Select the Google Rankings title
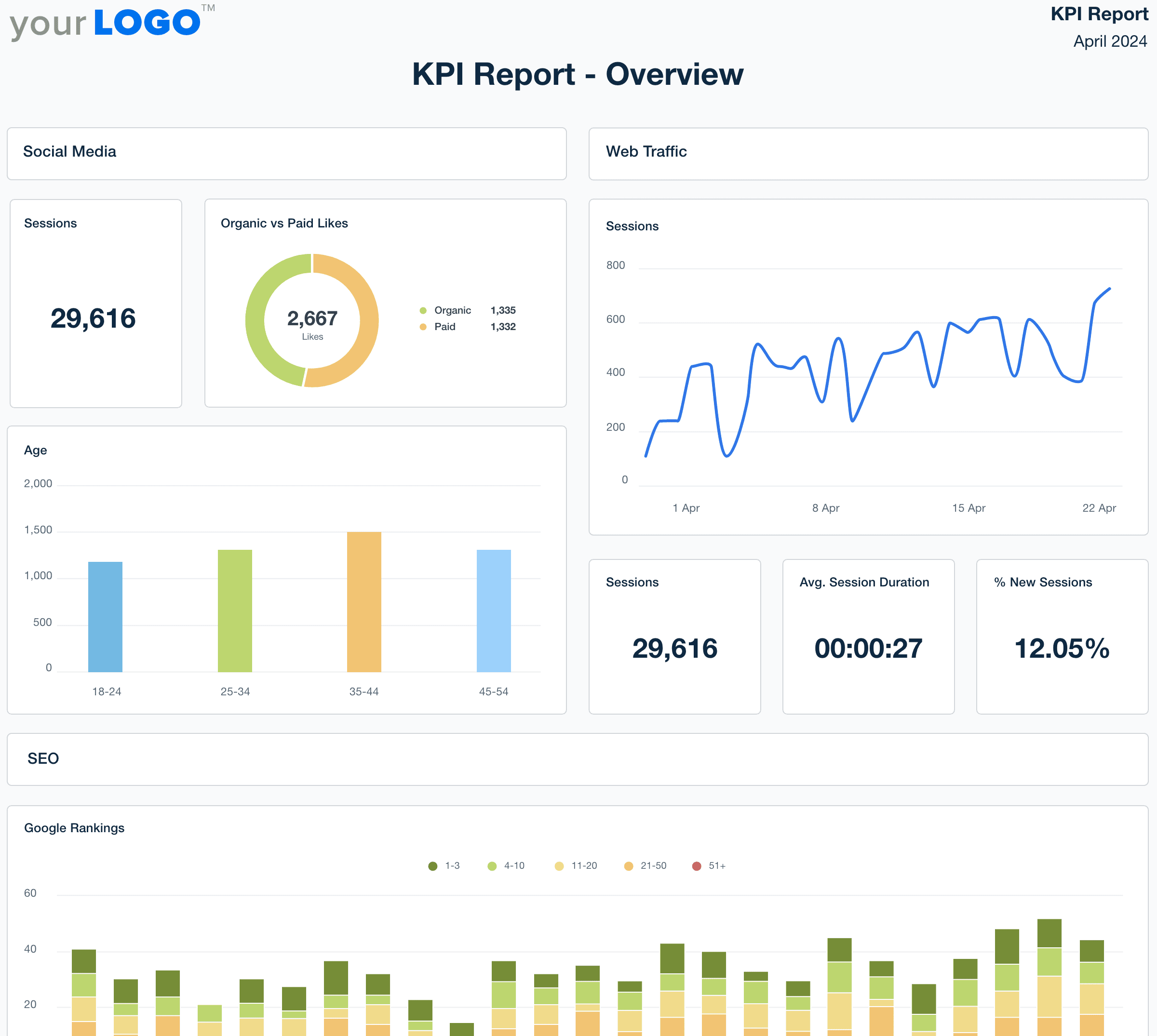The image size is (1157, 1036). pyautogui.click(x=74, y=828)
